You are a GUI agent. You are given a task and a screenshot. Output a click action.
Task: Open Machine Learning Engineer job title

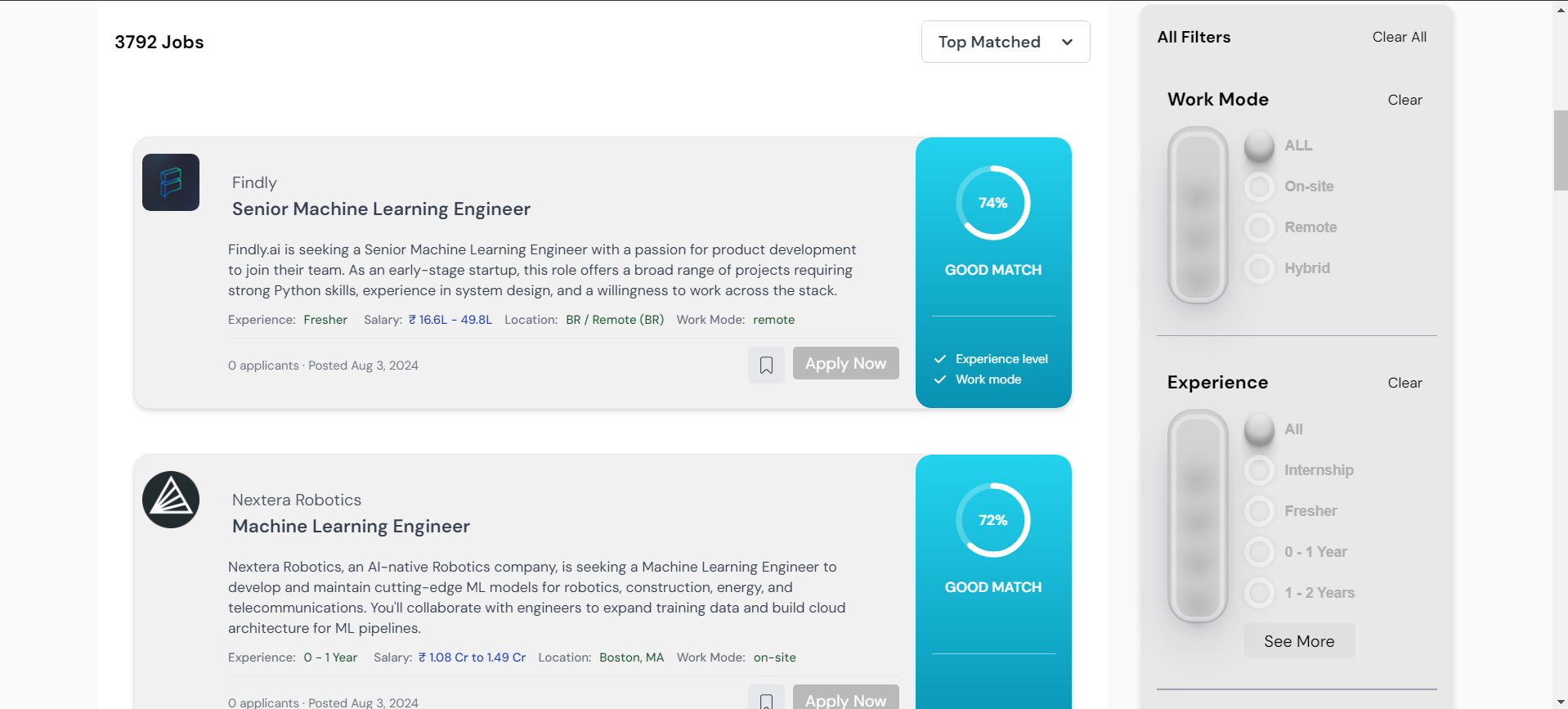(351, 526)
